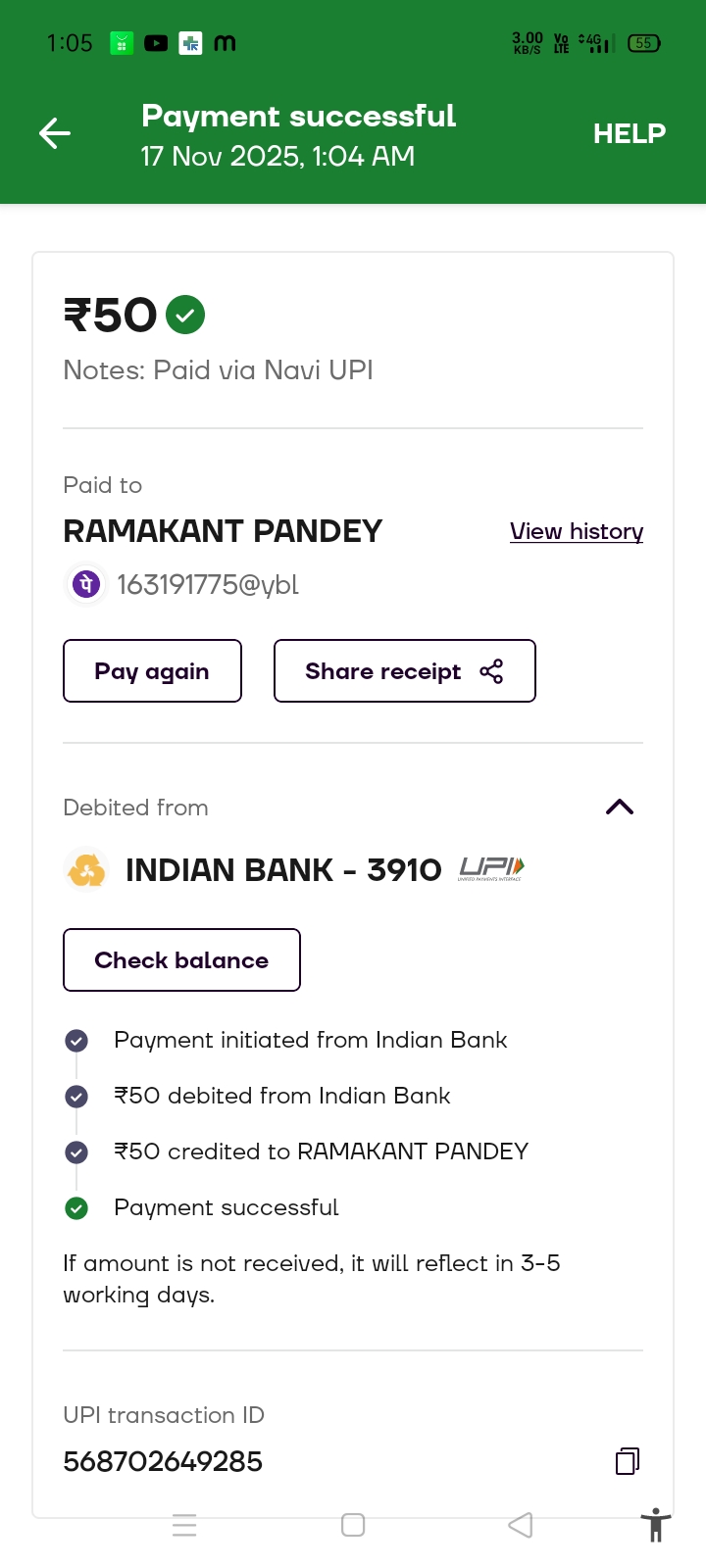Open View history link

point(576,531)
